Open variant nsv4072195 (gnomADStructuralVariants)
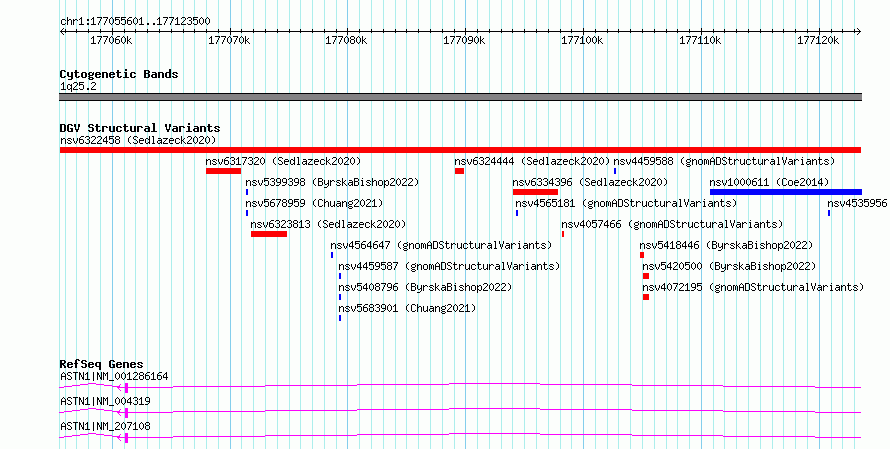Image resolution: width=890 pixels, height=449 pixels. tap(753, 287)
